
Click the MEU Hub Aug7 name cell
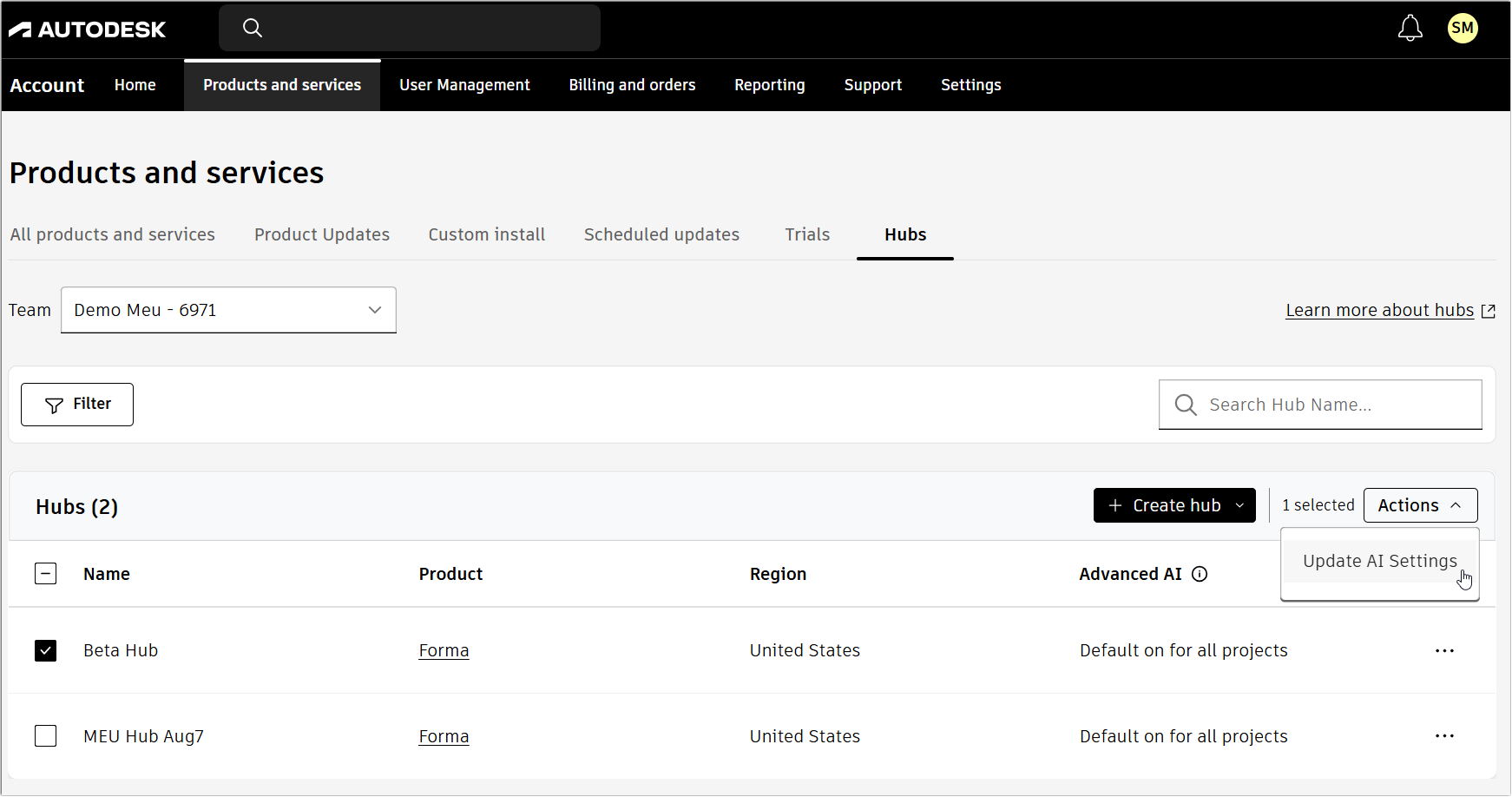[x=143, y=736]
